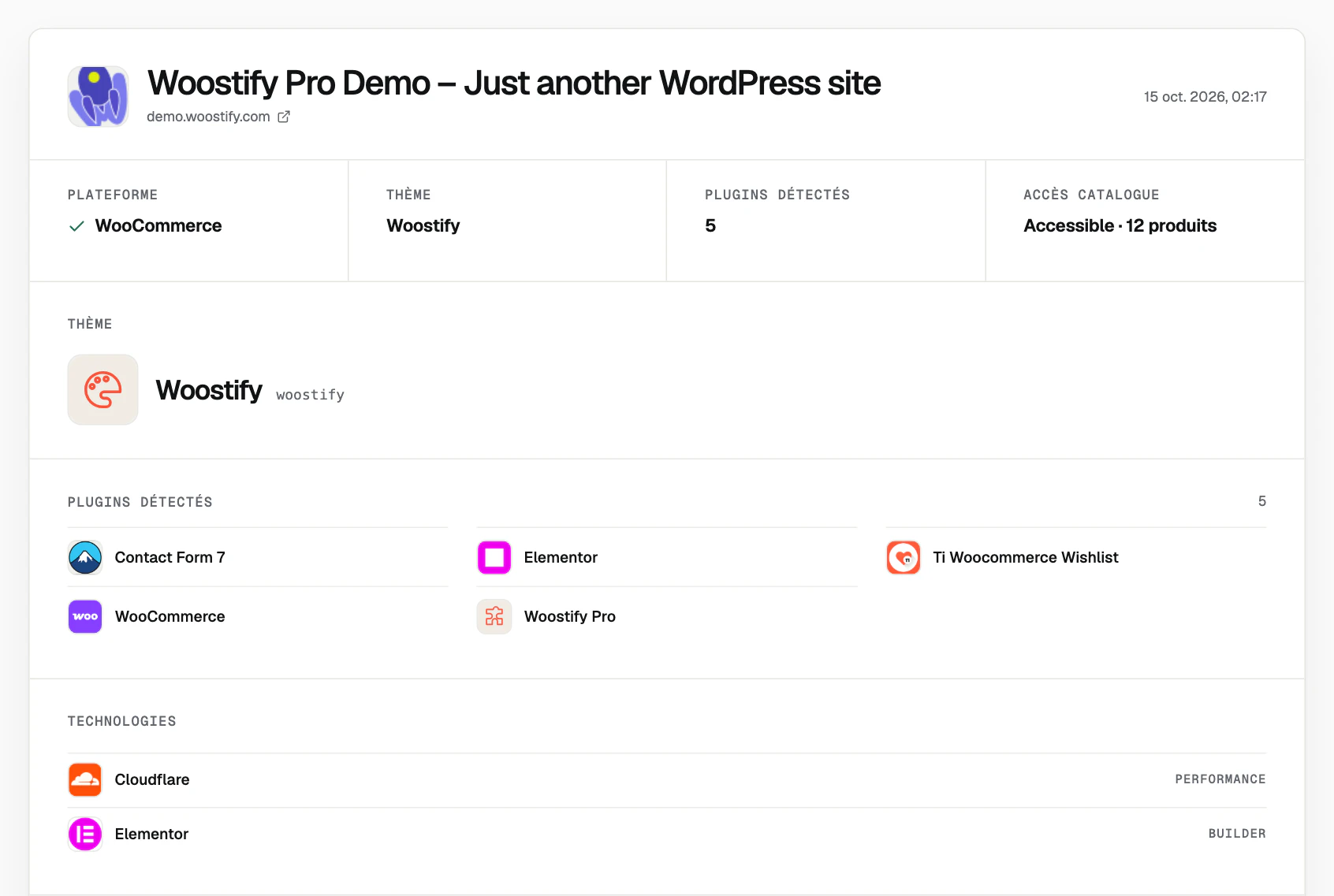1334x896 pixels.
Task: Select the Contact Form 7 plugin name
Action: coord(170,557)
